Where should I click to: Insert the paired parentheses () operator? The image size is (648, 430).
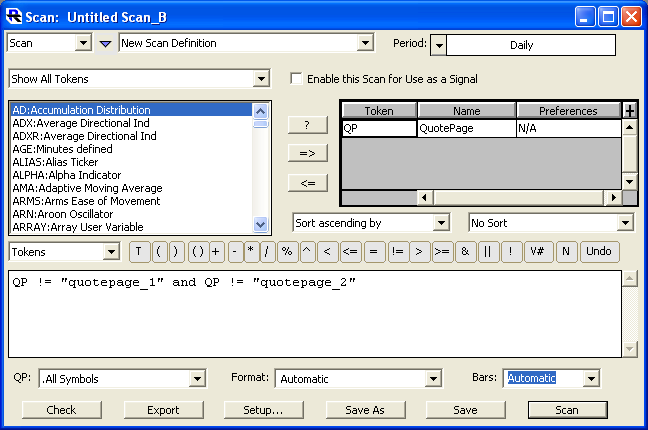point(198,252)
